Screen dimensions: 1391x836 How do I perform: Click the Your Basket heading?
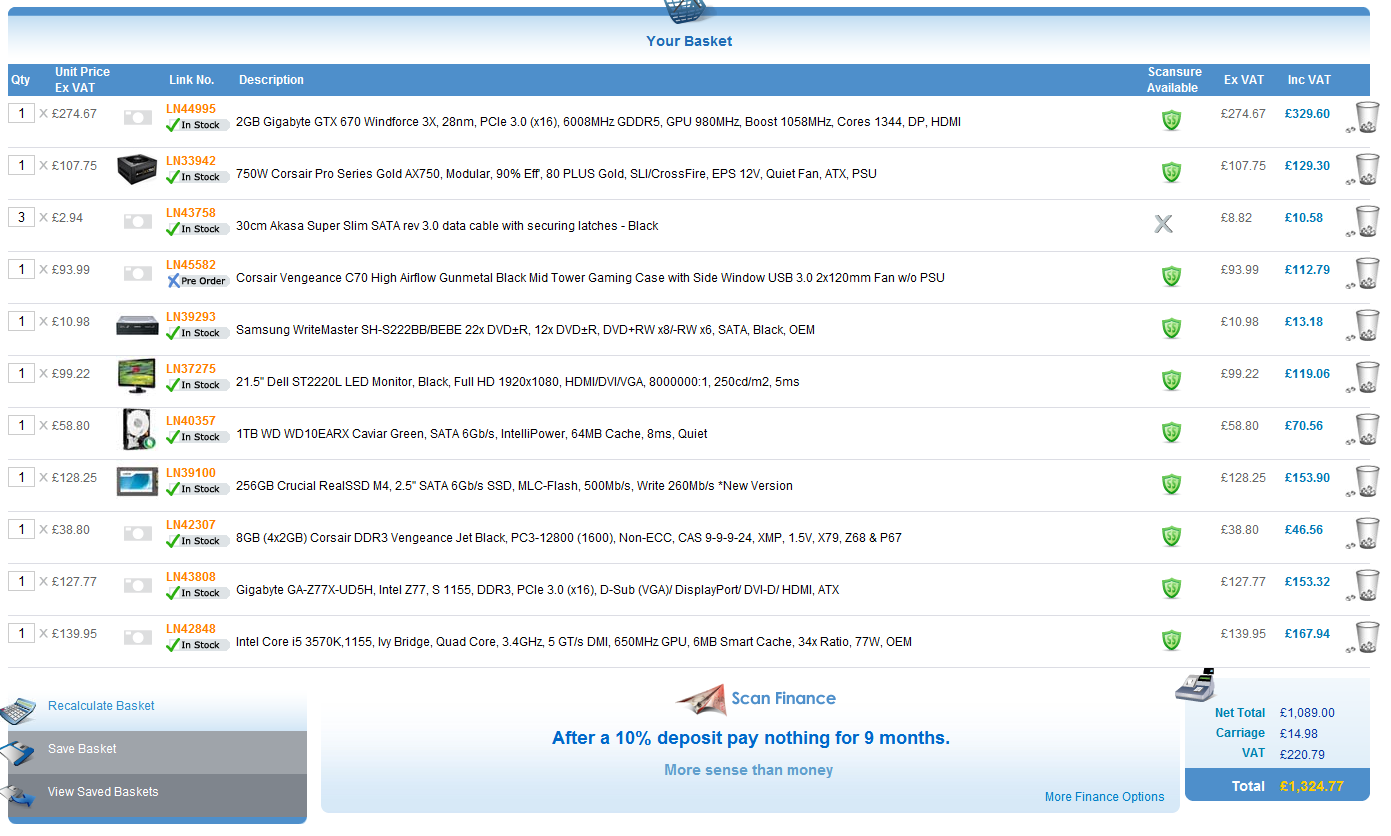pyautogui.click(x=689, y=41)
